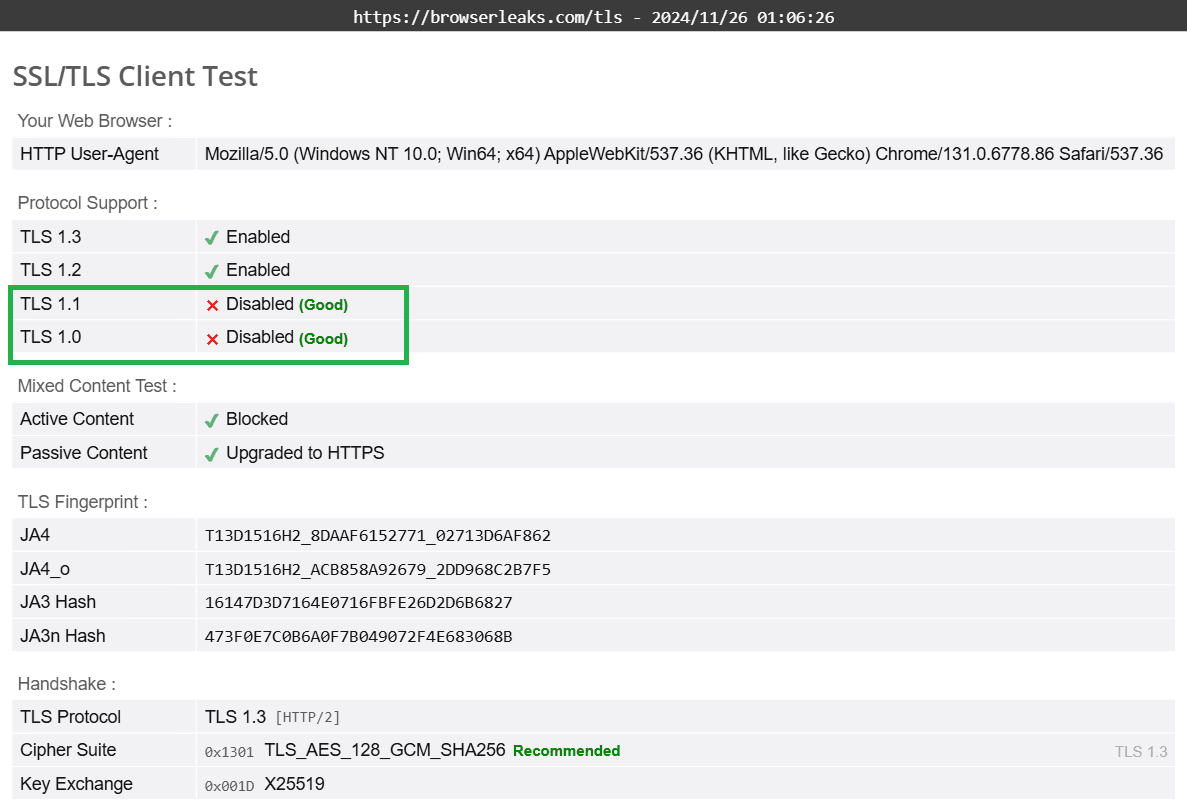Click the [HTTP/2] tag in the TLS Protocol row
Screen dimensions: 1187x803
tap(307, 717)
